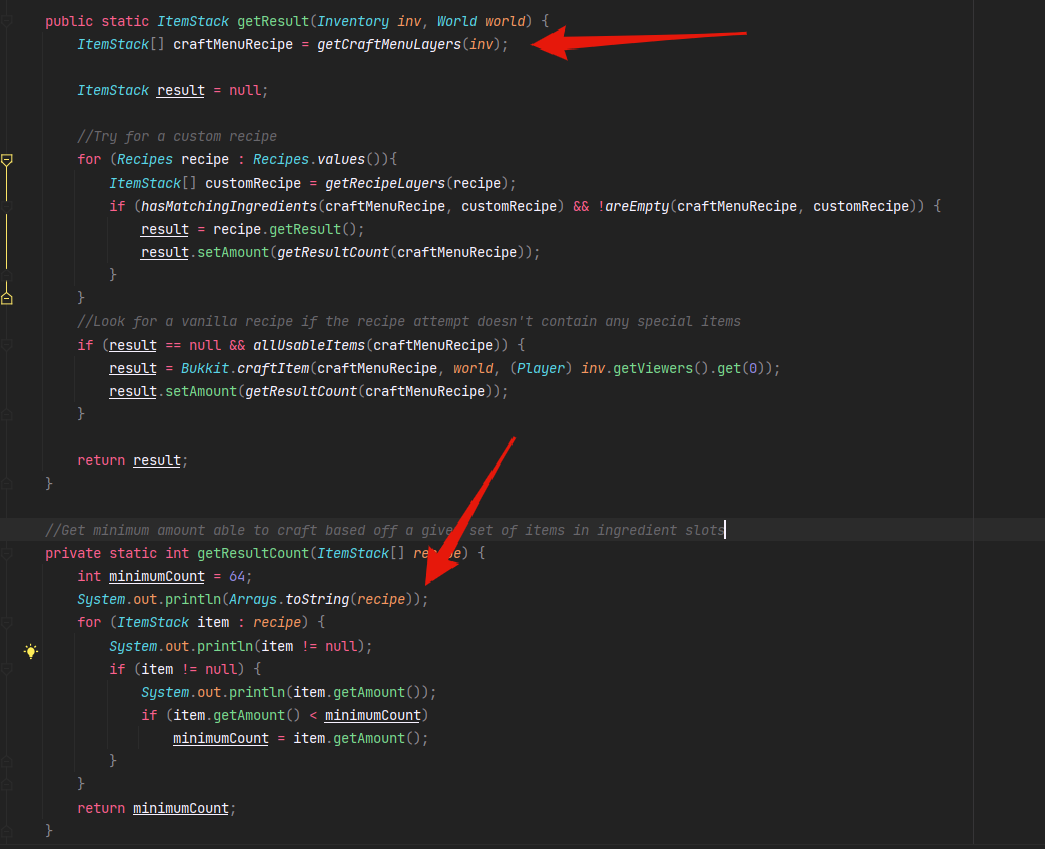
Task: Click the yellow fold-end marker closing the Recipes loop
Action: click(x=7, y=298)
